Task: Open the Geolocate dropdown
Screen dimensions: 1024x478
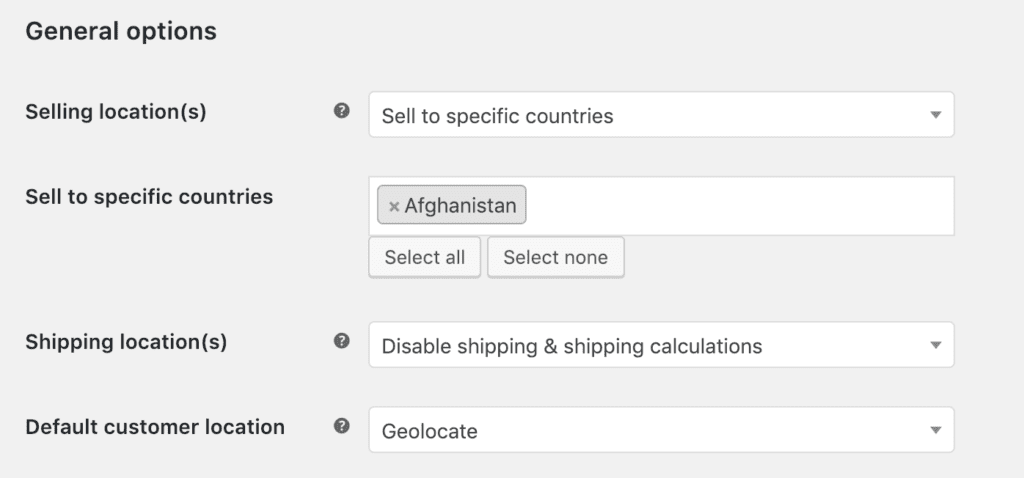Action: (661, 430)
